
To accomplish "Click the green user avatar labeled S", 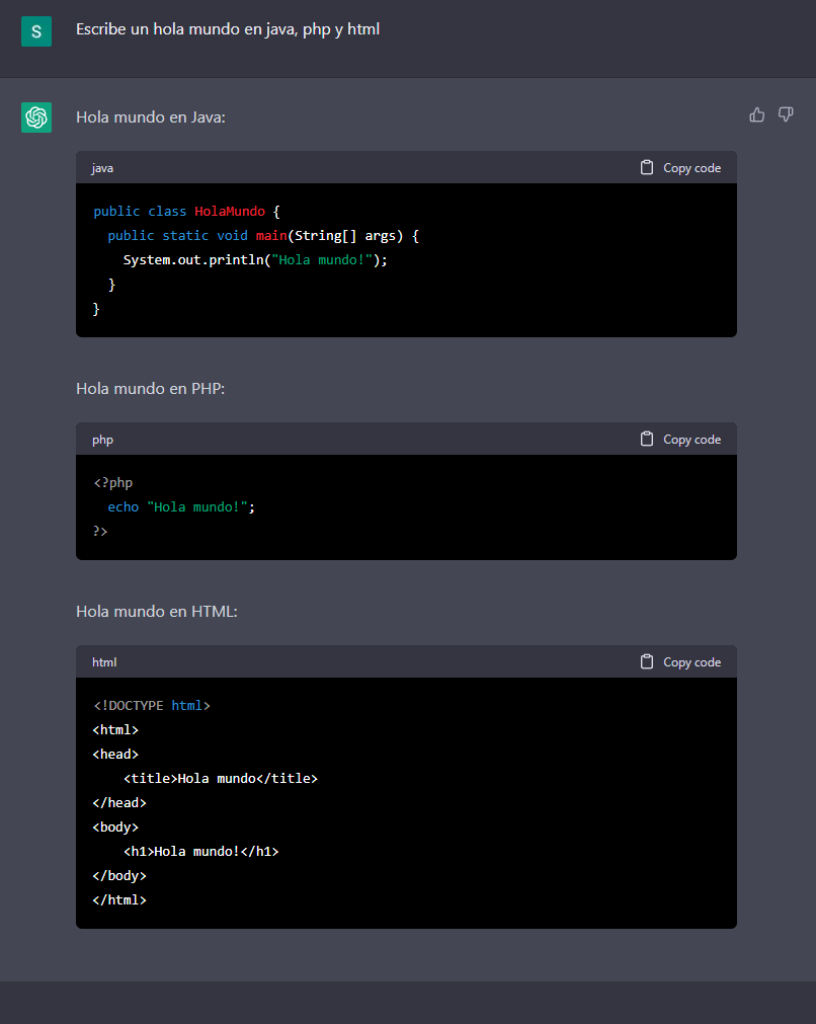I will tap(37, 31).
